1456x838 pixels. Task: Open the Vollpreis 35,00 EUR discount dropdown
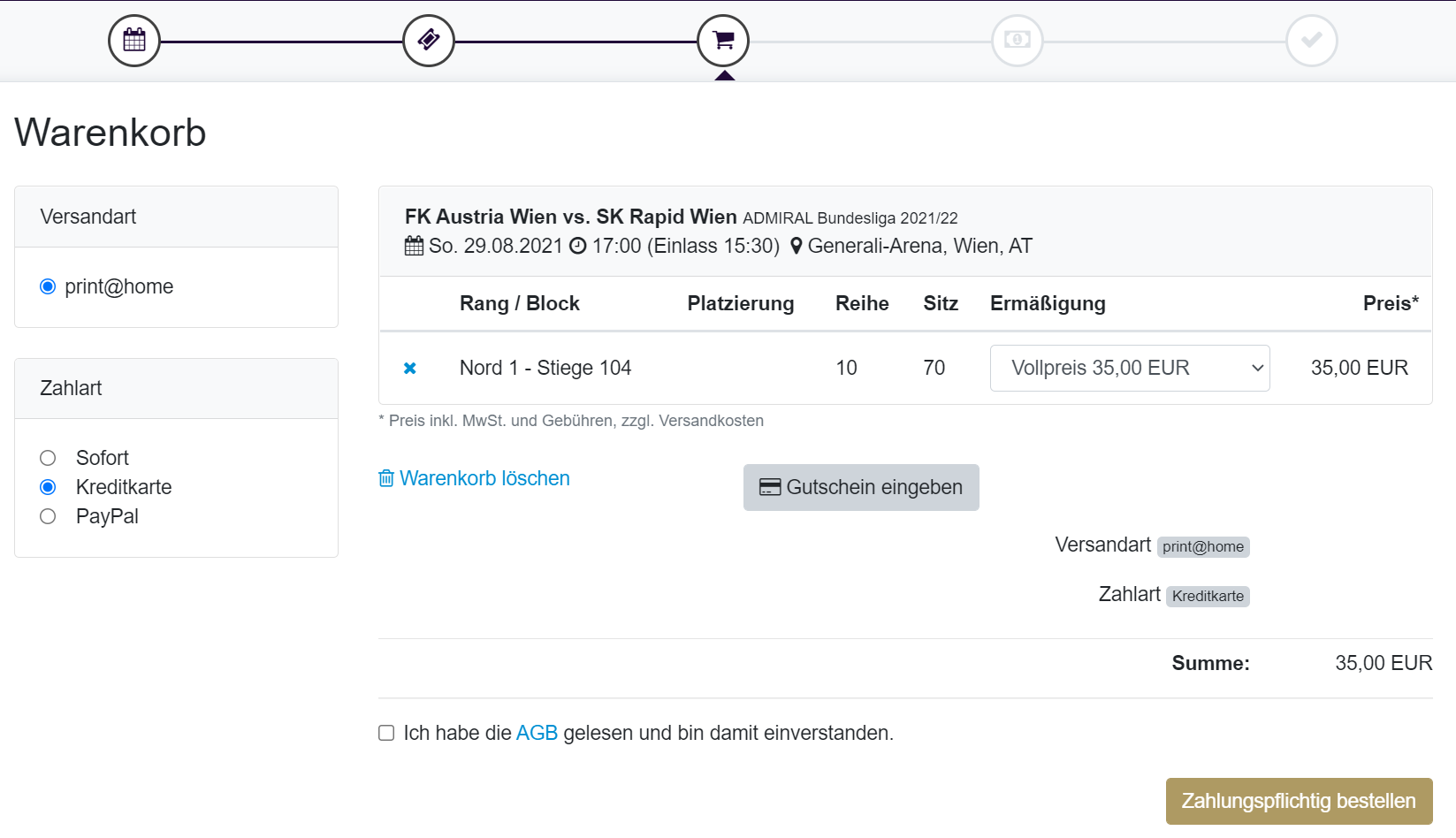pos(1130,368)
